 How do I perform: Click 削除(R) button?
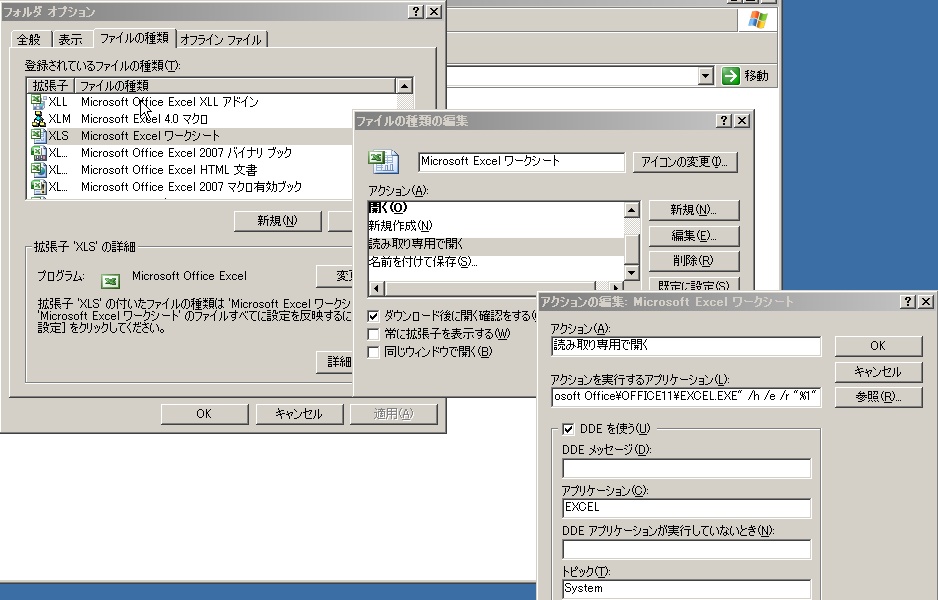pos(694,261)
